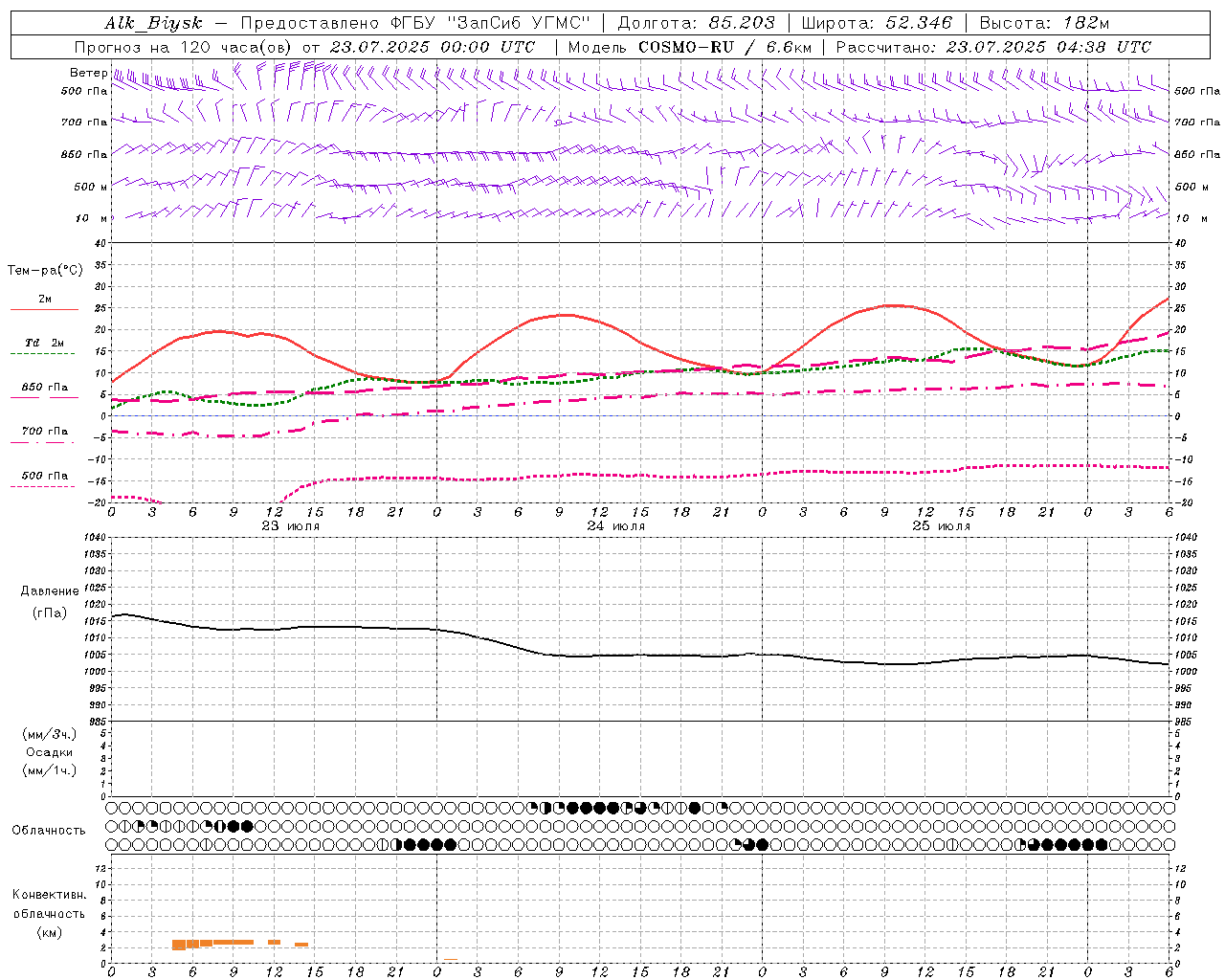Click the '2м' temperature legend label

coord(44,299)
